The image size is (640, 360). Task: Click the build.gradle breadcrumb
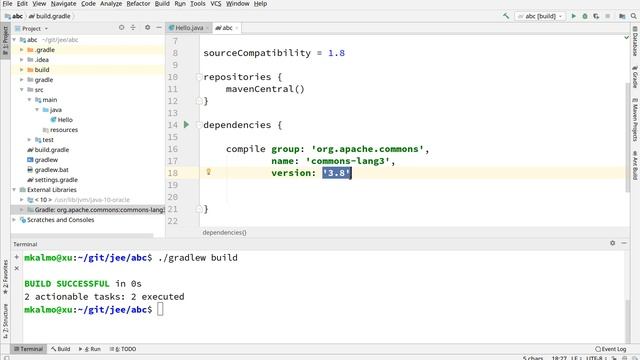click(x=50, y=16)
